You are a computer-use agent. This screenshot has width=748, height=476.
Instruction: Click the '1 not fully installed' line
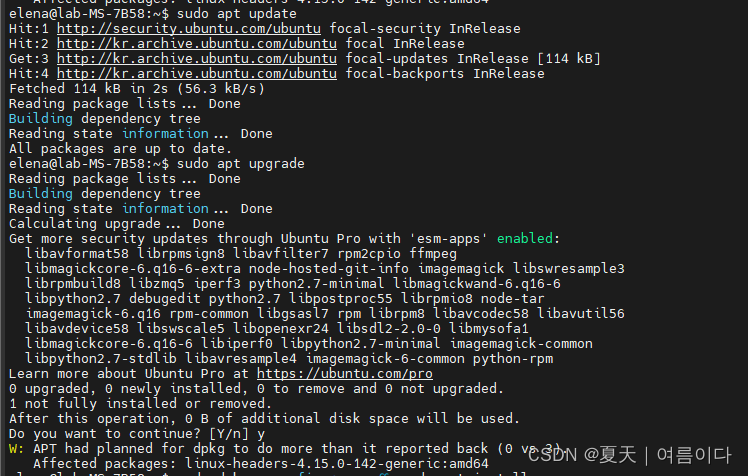point(140,404)
